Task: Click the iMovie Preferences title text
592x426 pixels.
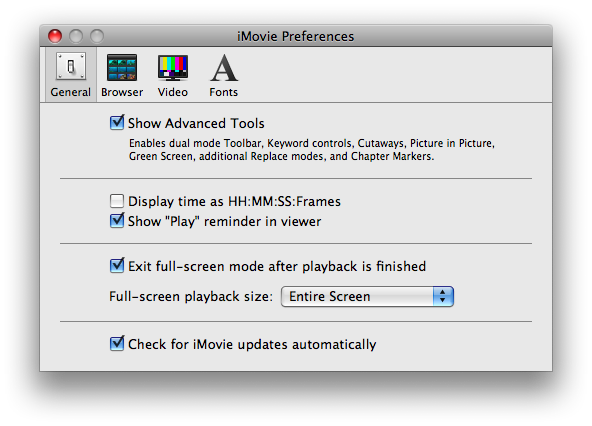Action: [x=296, y=36]
